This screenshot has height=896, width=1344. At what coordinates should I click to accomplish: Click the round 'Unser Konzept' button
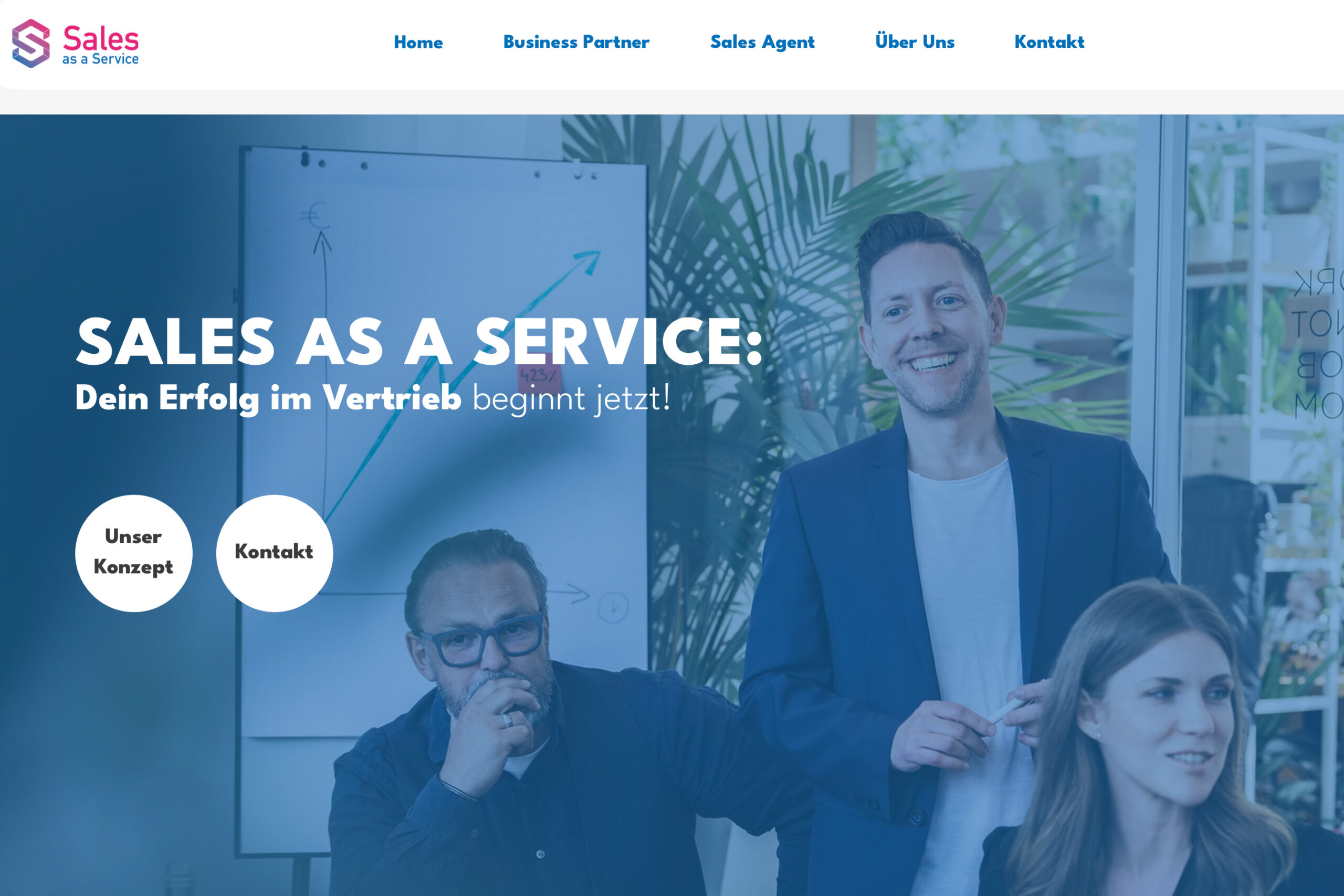[x=134, y=553]
